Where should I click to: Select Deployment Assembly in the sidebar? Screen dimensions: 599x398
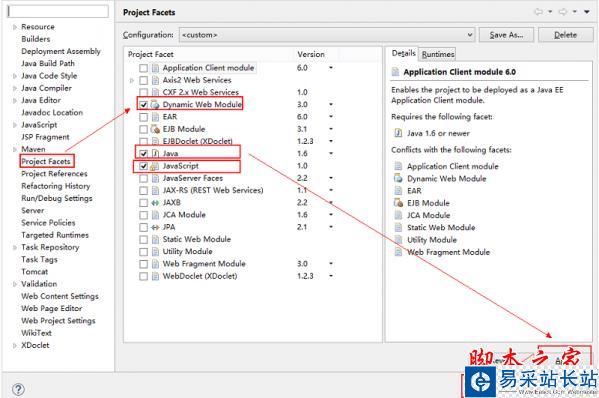point(61,51)
